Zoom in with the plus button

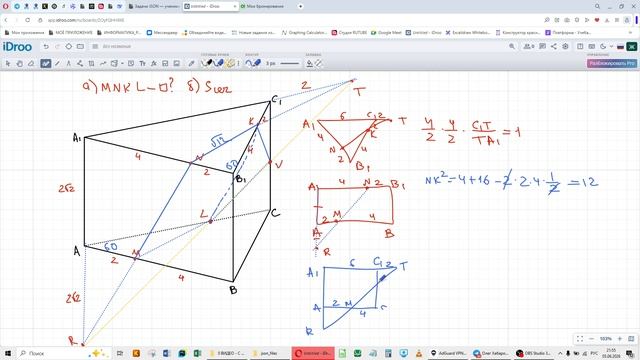coord(620,339)
